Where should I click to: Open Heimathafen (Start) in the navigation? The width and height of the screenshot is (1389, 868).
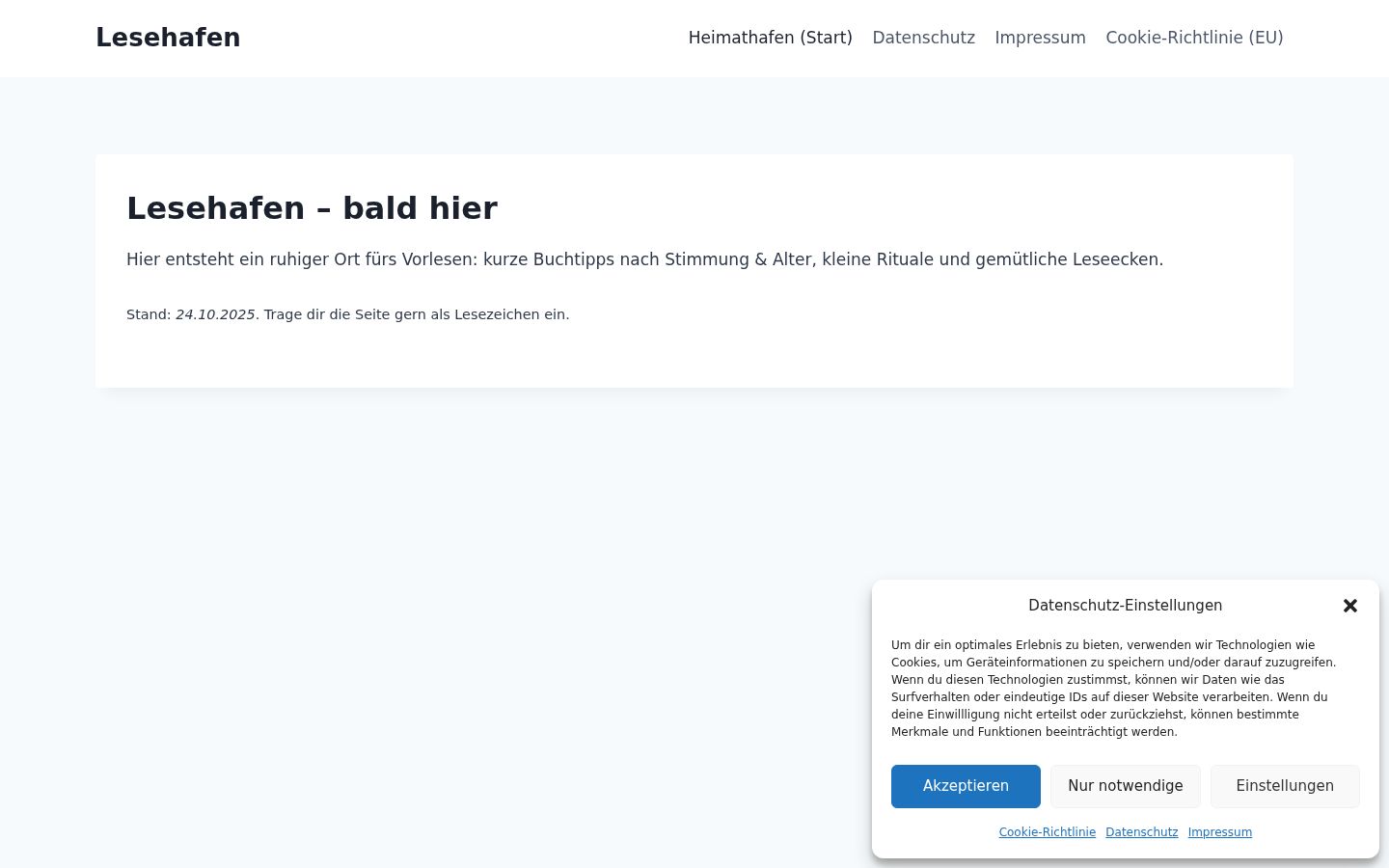tap(771, 38)
